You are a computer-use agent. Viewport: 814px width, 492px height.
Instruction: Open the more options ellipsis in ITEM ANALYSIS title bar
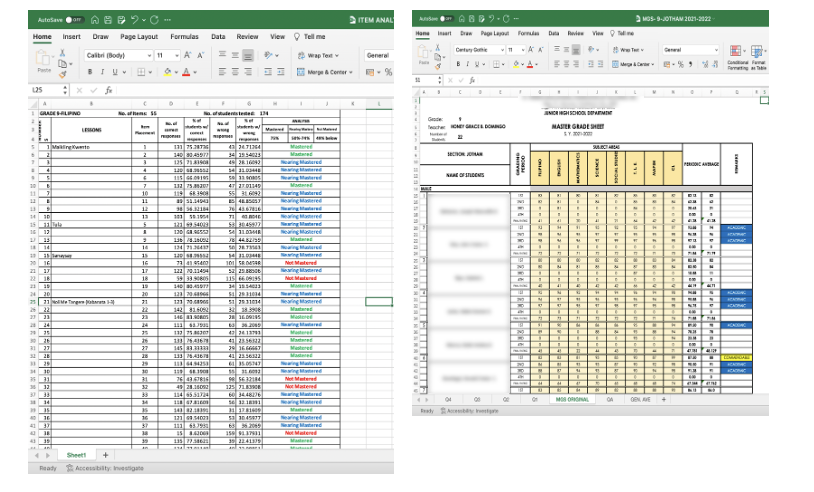(167, 20)
